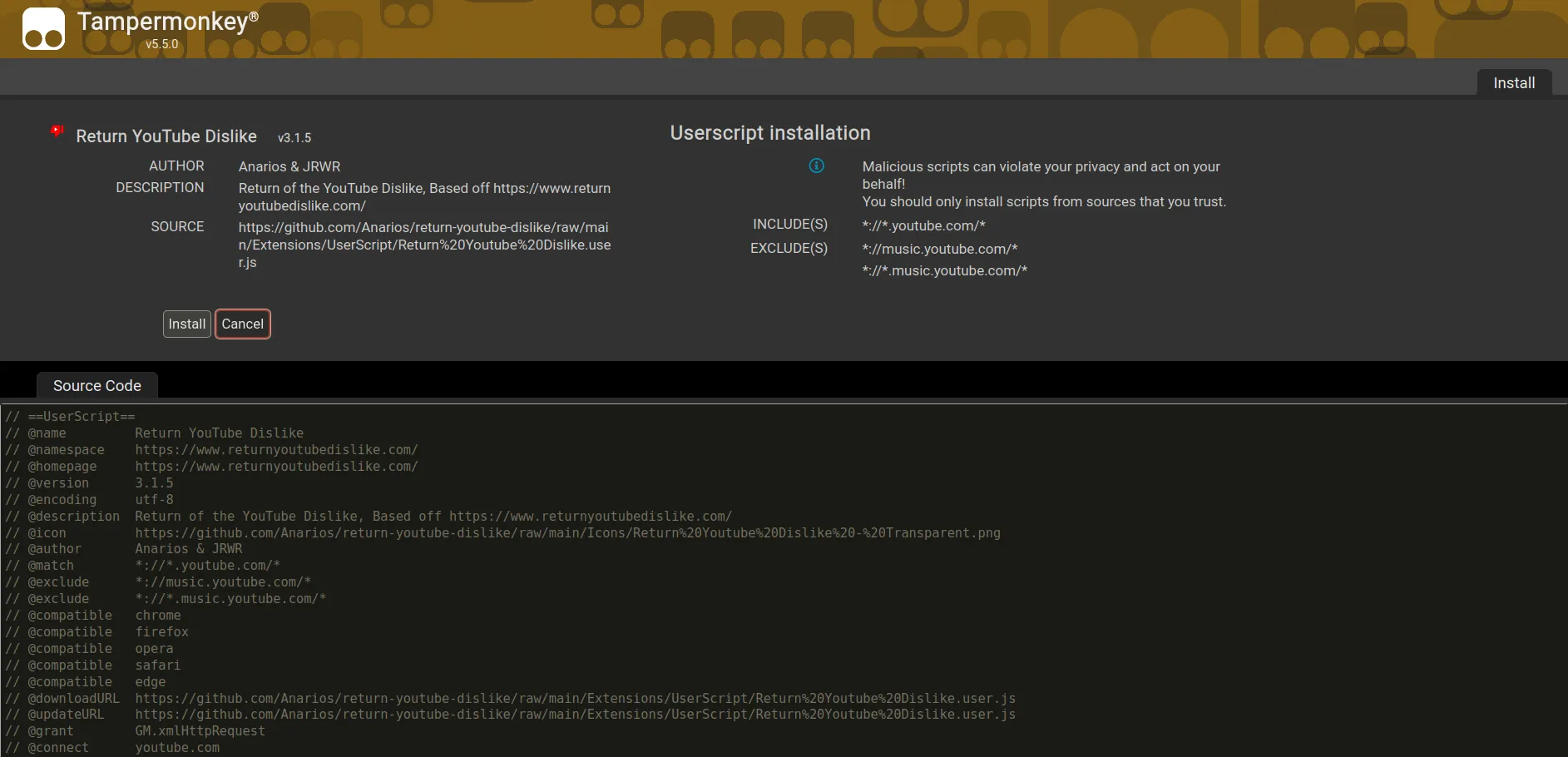
Task: Click the v3.1.5 script version
Action: 294,138
